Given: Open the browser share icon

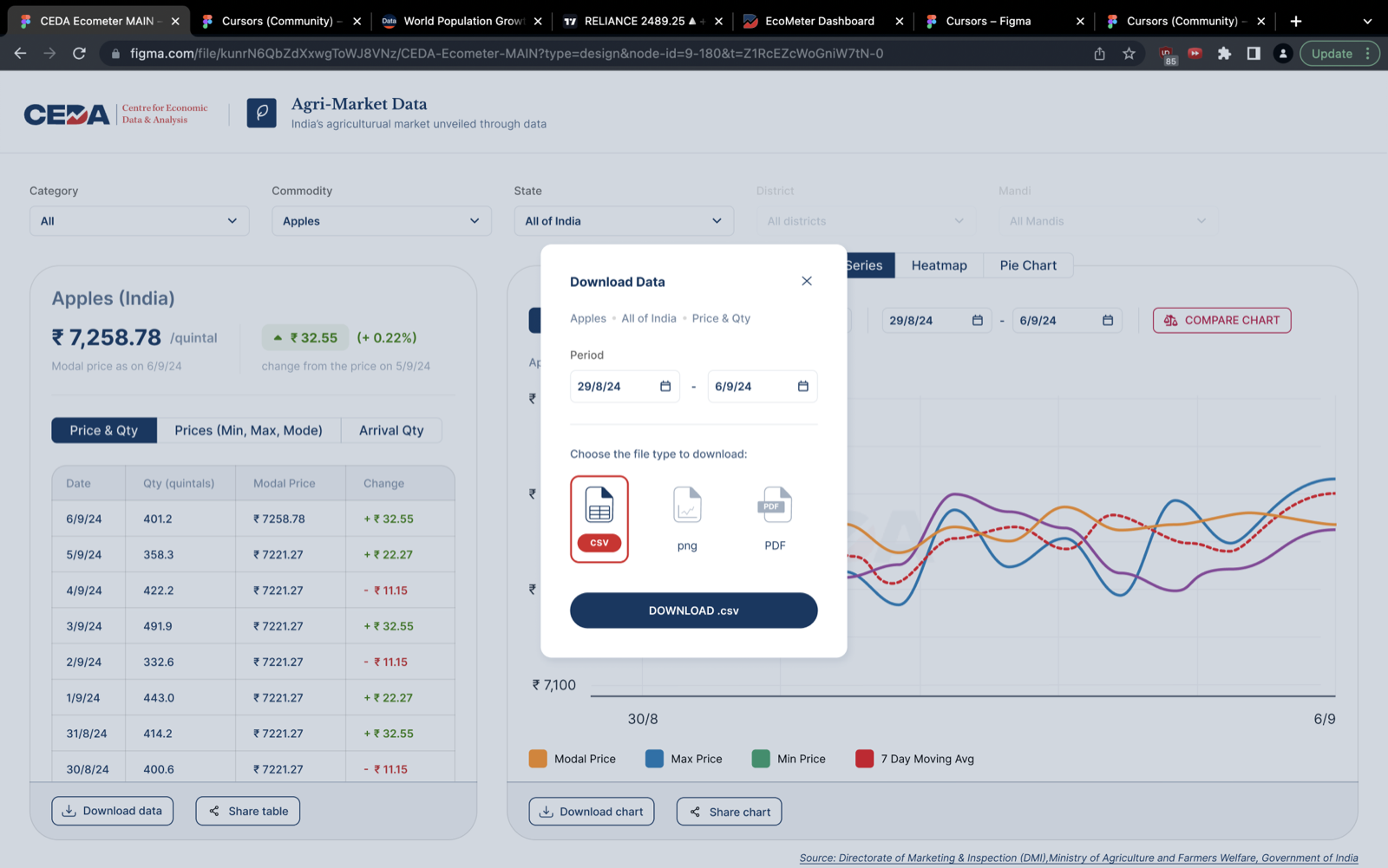Looking at the screenshot, I should click(1099, 54).
